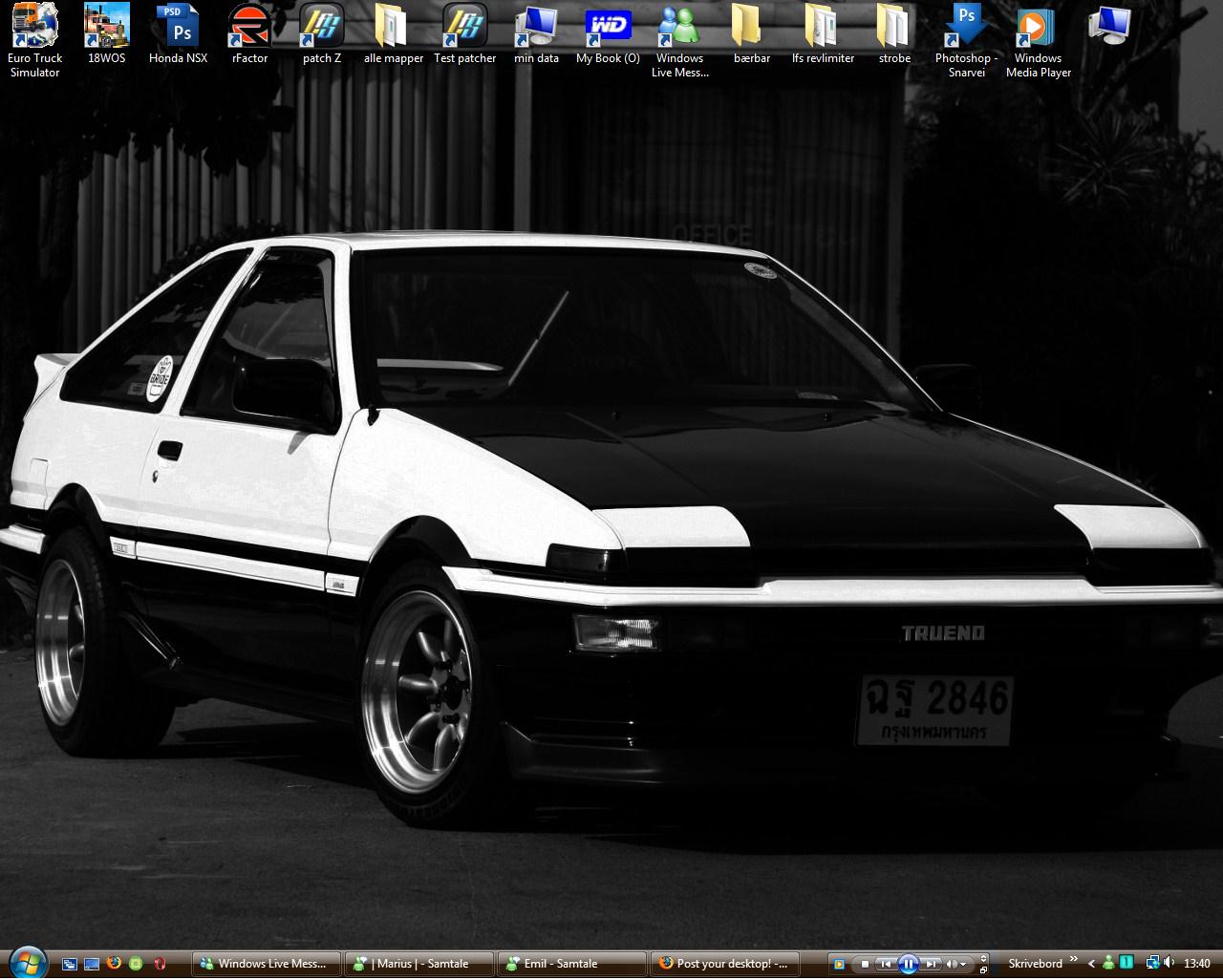Launch the patch Z shortcut
Screen dimensions: 1223x980
(322, 27)
